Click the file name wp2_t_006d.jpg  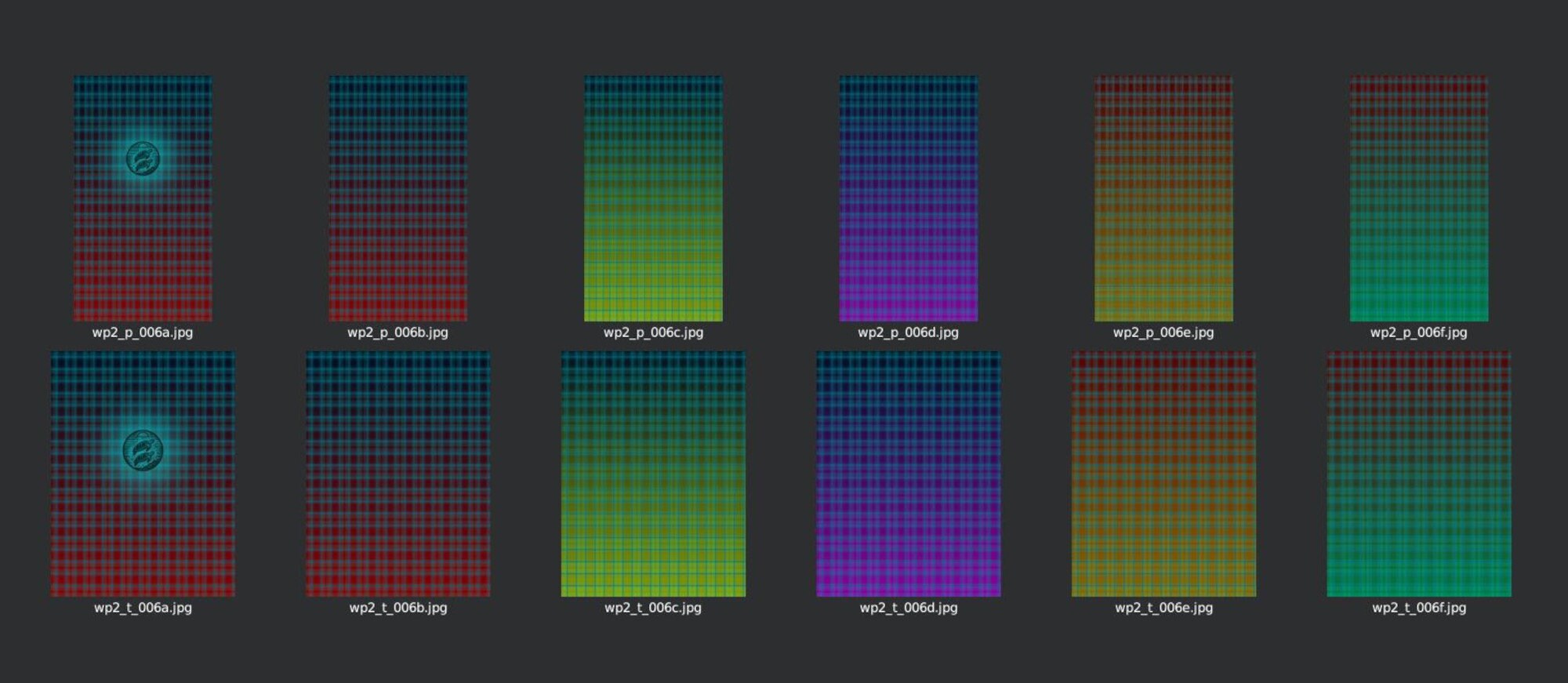(909, 608)
